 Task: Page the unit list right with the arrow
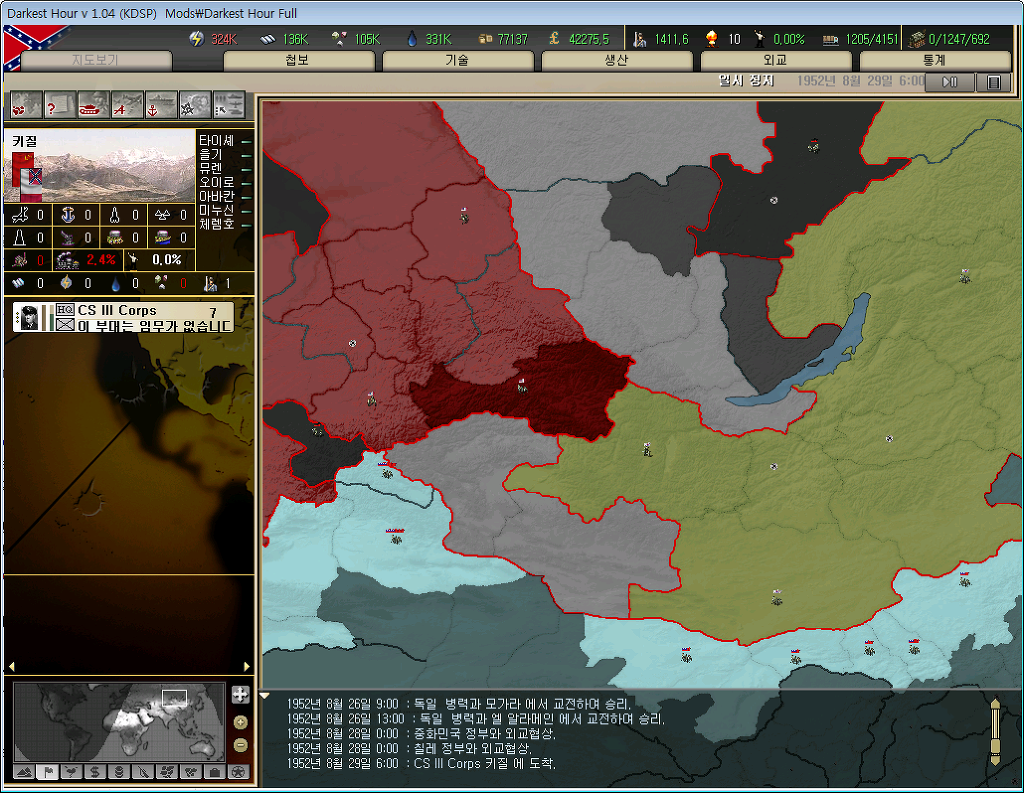pyautogui.click(x=246, y=666)
